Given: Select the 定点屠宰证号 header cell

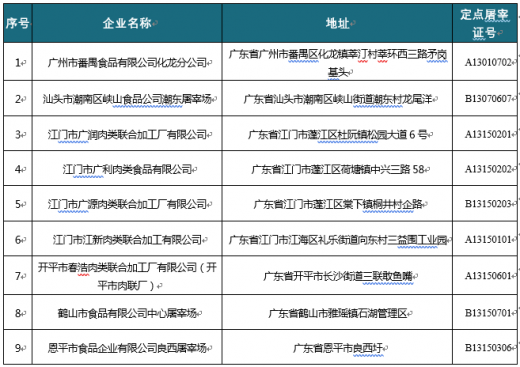Looking at the screenshot, I should pyautogui.click(x=485, y=23).
